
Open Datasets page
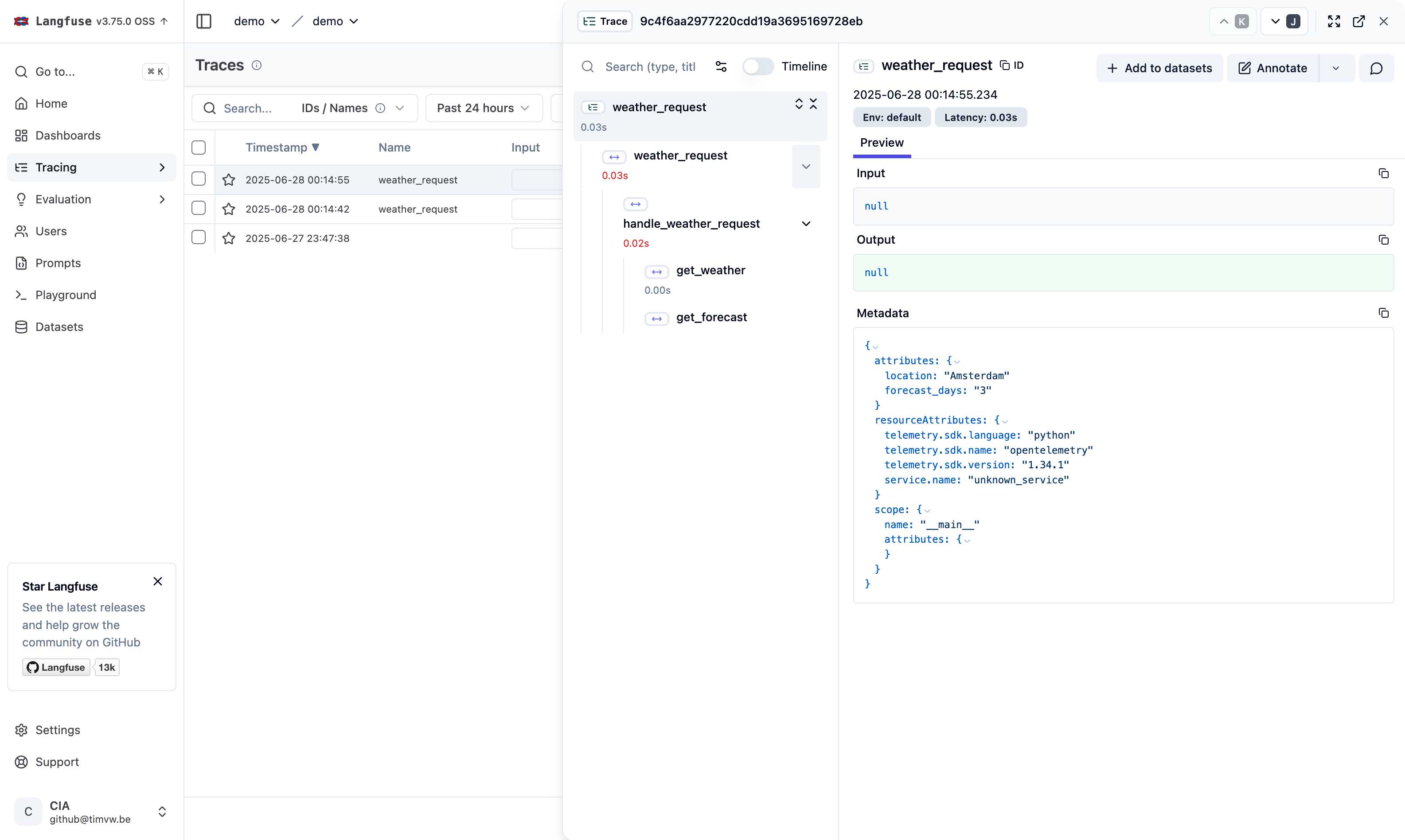point(91,327)
